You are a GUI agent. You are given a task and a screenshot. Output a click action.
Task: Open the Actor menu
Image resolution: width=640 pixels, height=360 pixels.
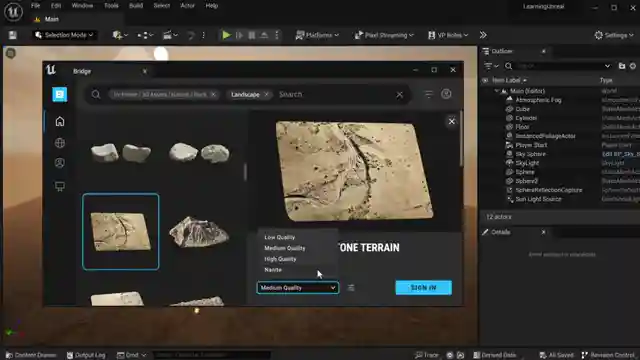click(x=187, y=6)
